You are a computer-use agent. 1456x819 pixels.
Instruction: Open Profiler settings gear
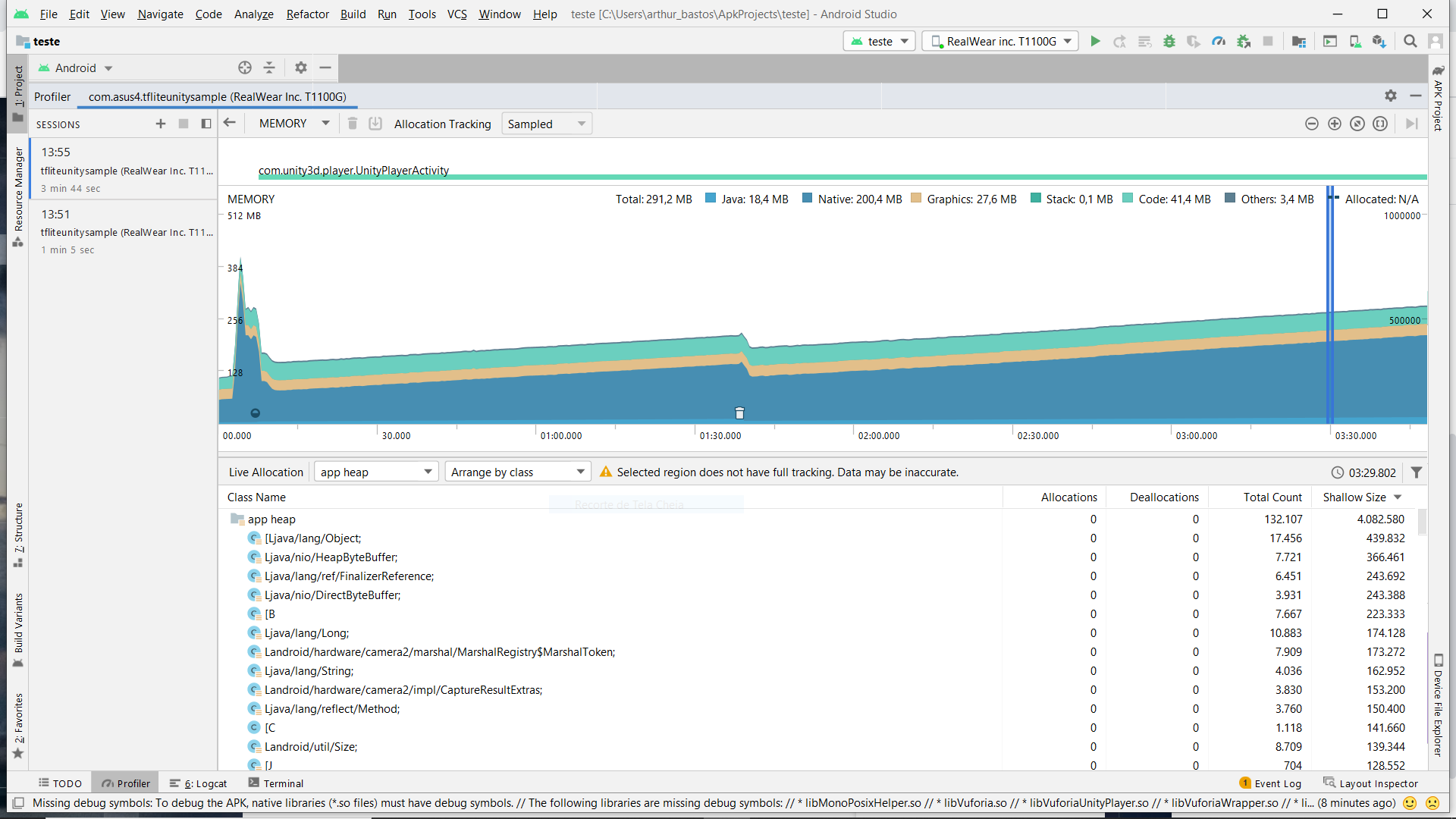tap(1390, 96)
